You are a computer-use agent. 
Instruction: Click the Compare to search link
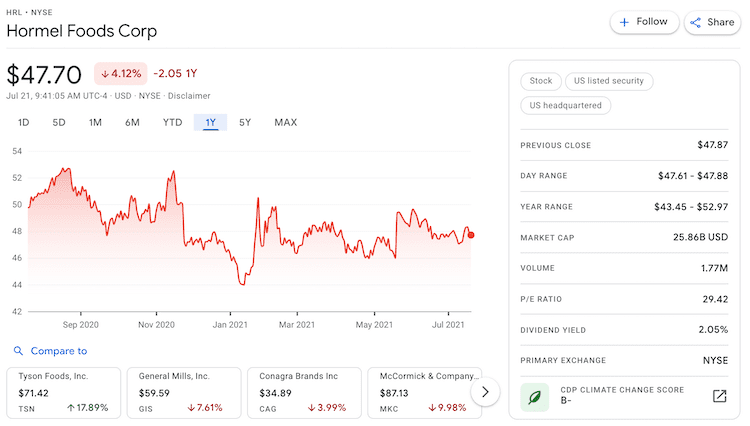tap(59, 351)
